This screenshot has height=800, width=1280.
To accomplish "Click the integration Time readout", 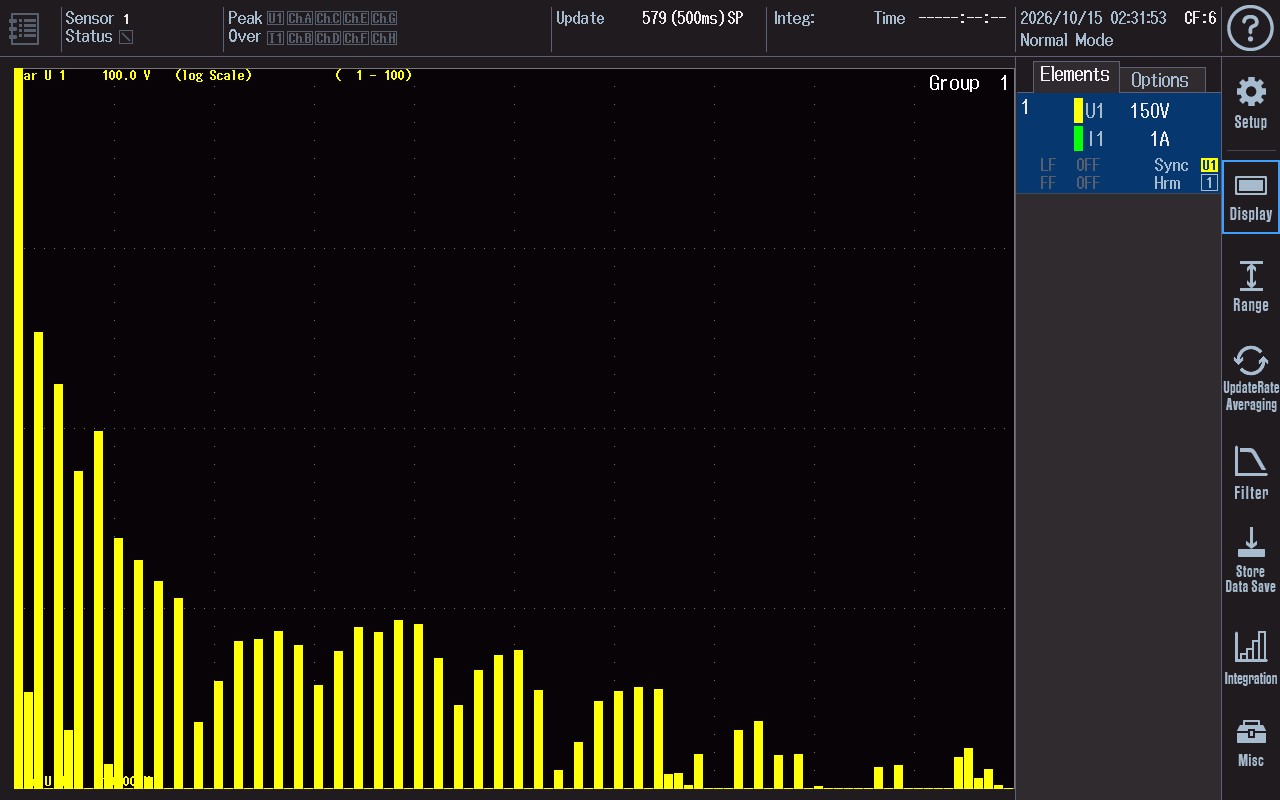I will pos(939,18).
